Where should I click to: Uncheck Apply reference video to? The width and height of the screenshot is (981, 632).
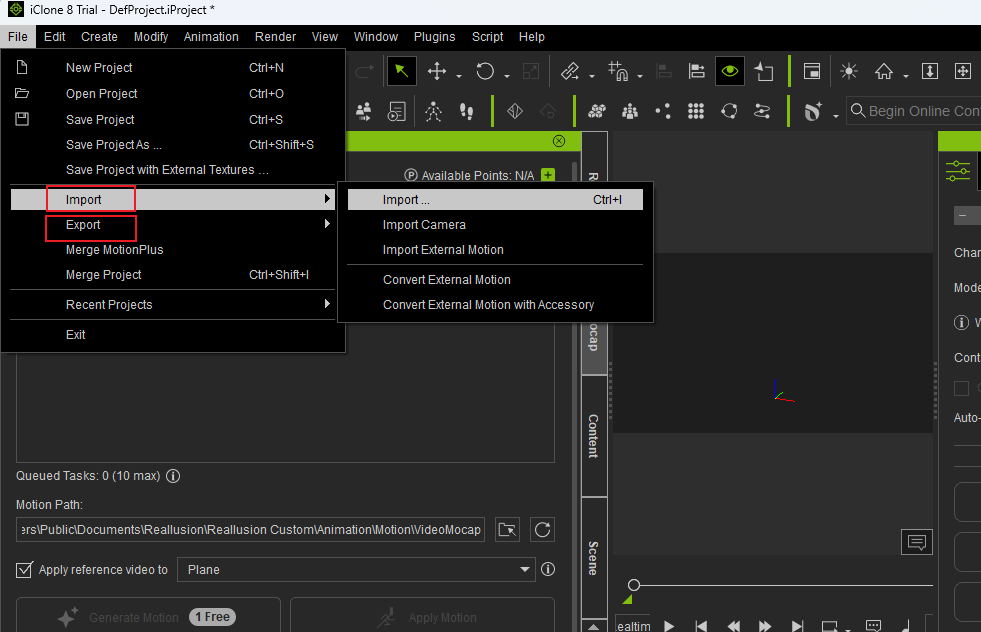tap(24, 570)
